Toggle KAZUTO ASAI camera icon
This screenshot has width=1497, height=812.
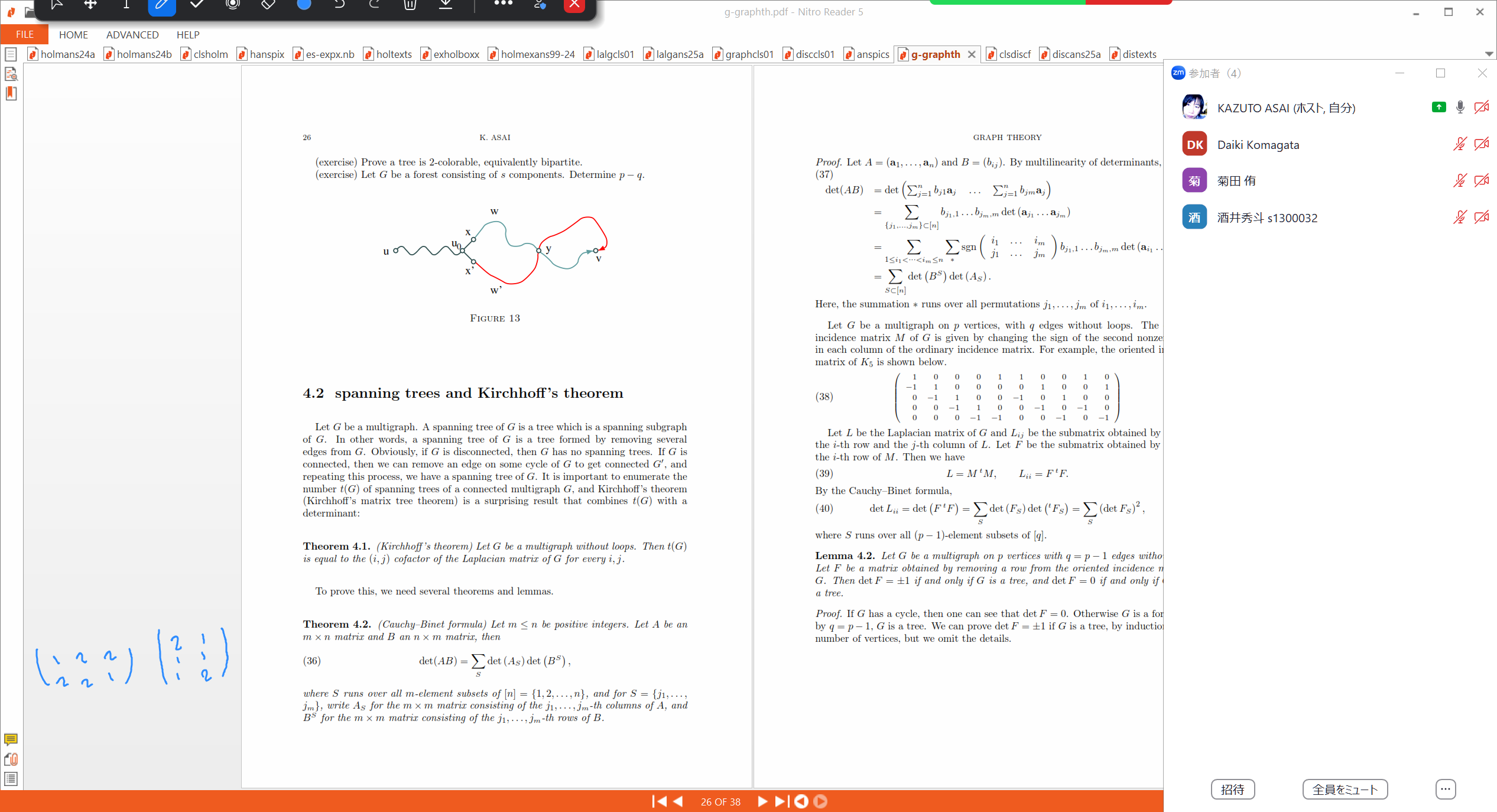point(1482,107)
